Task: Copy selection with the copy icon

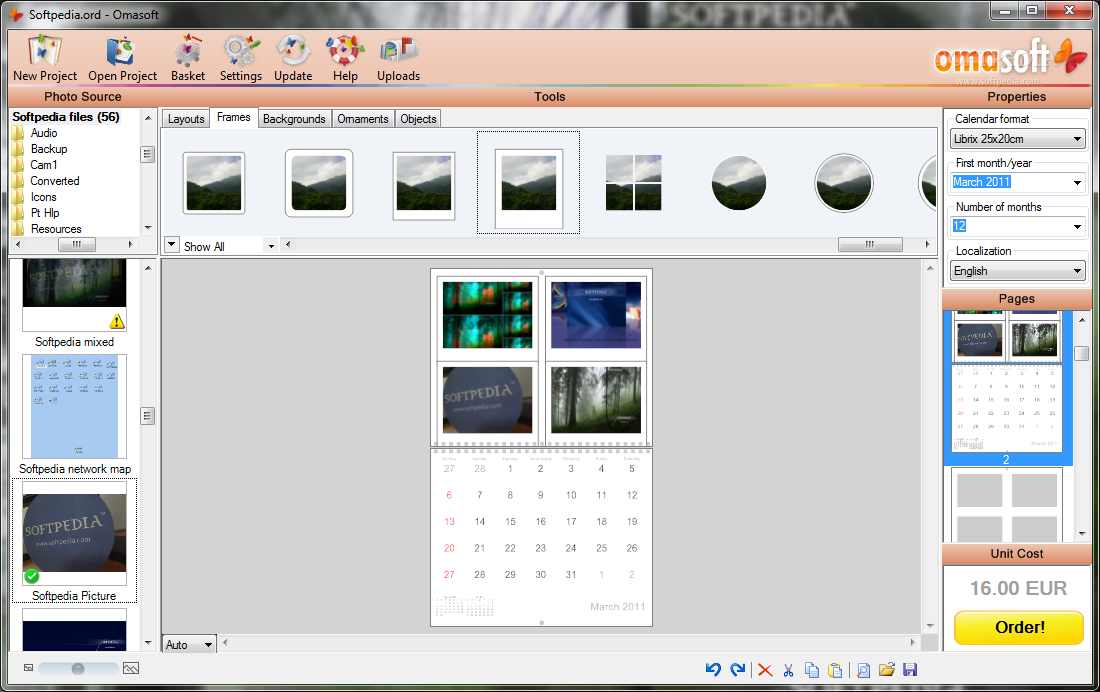Action: tap(812, 670)
